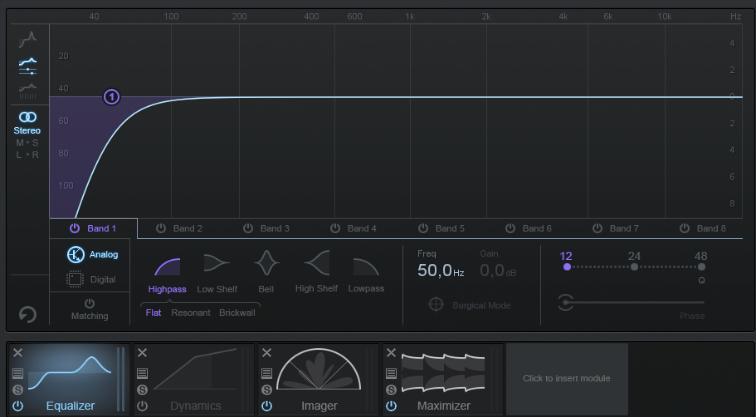The height and width of the screenshot is (417, 756).
Task: Select the Equalizer module thumbnail
Action: (x=70, y=373)
